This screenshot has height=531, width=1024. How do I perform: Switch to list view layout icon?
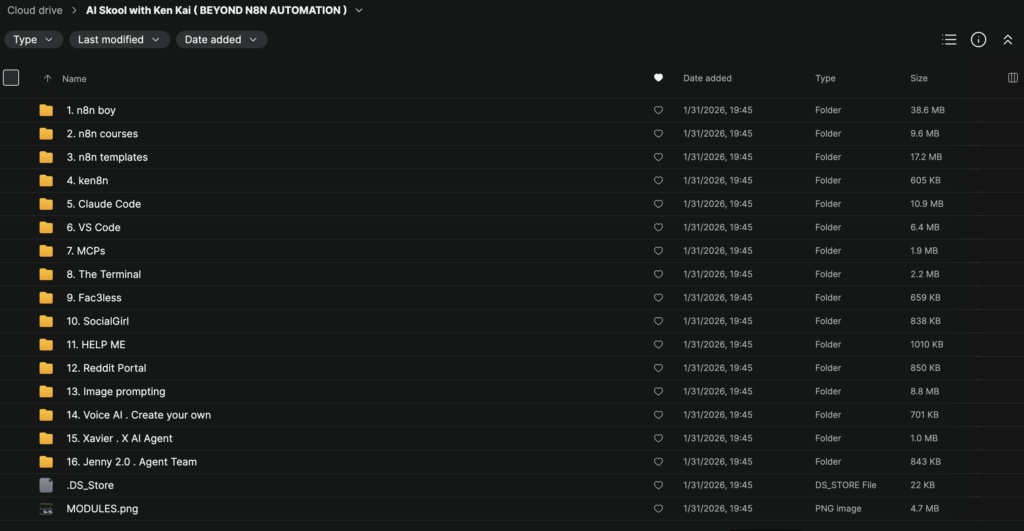click(x=949, y=40)
